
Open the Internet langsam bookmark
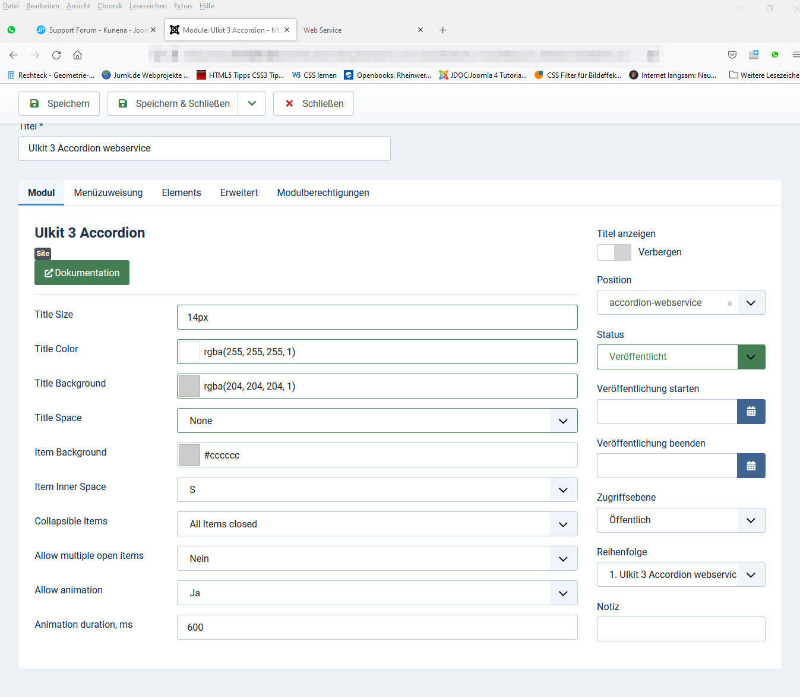673,75
